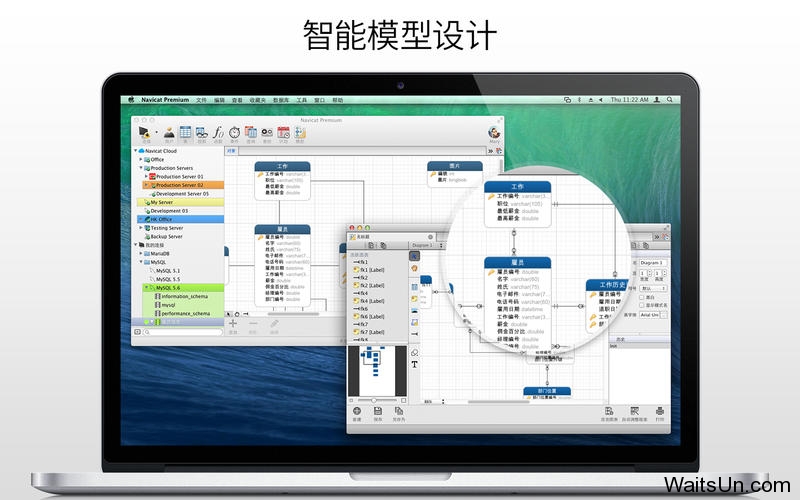Click the plus add icon below main diagram

click(233, 323)
